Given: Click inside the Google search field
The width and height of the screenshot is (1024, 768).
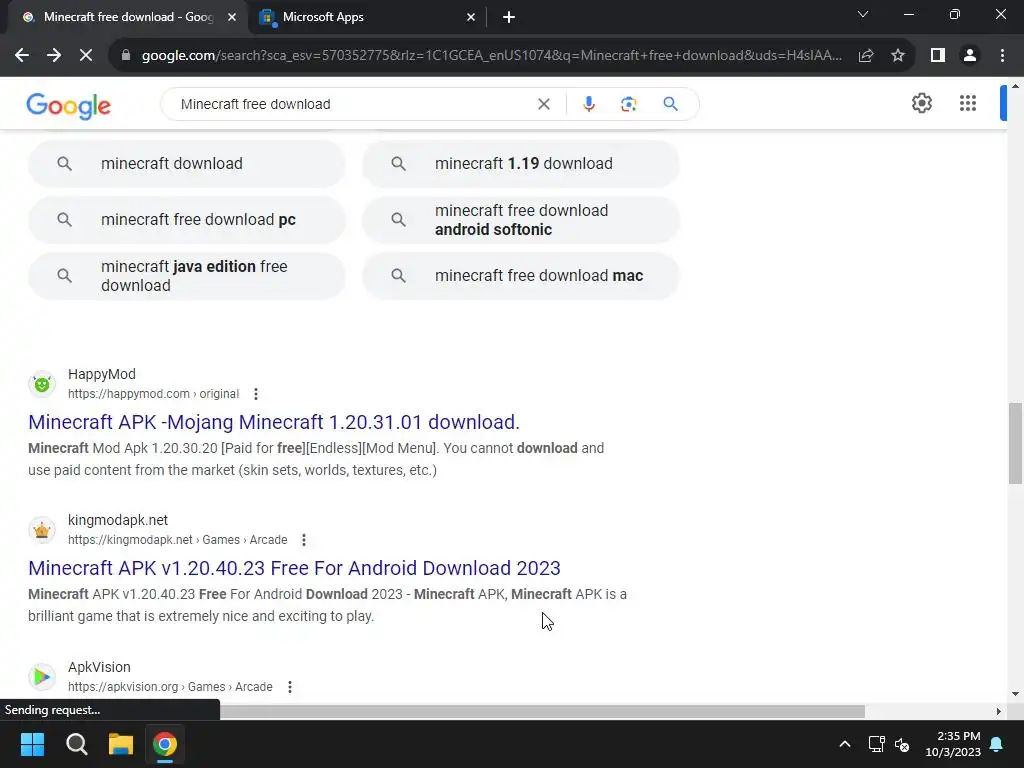Looking at the screenshot, I should [353, 104].
